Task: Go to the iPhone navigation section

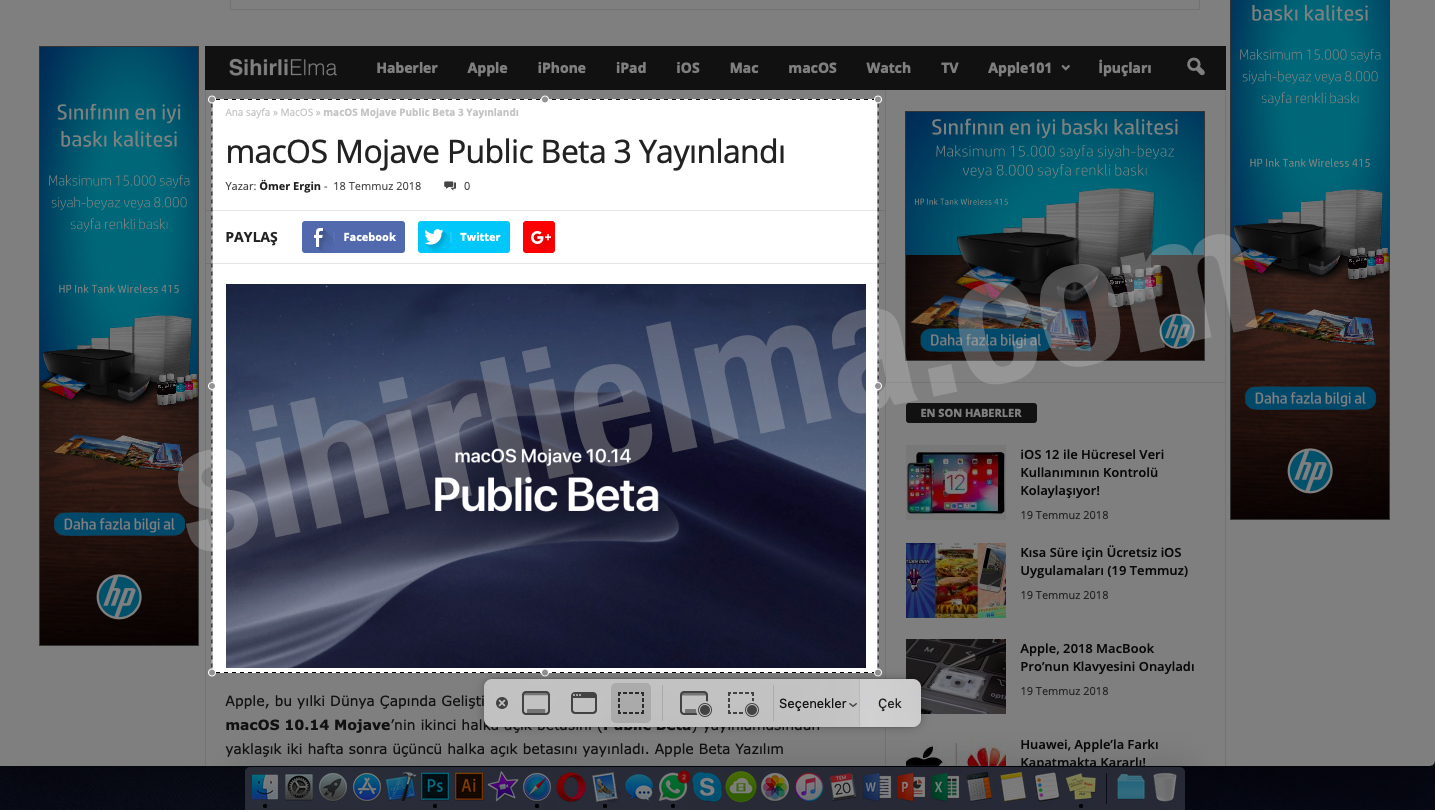Action: pos(561,68)
